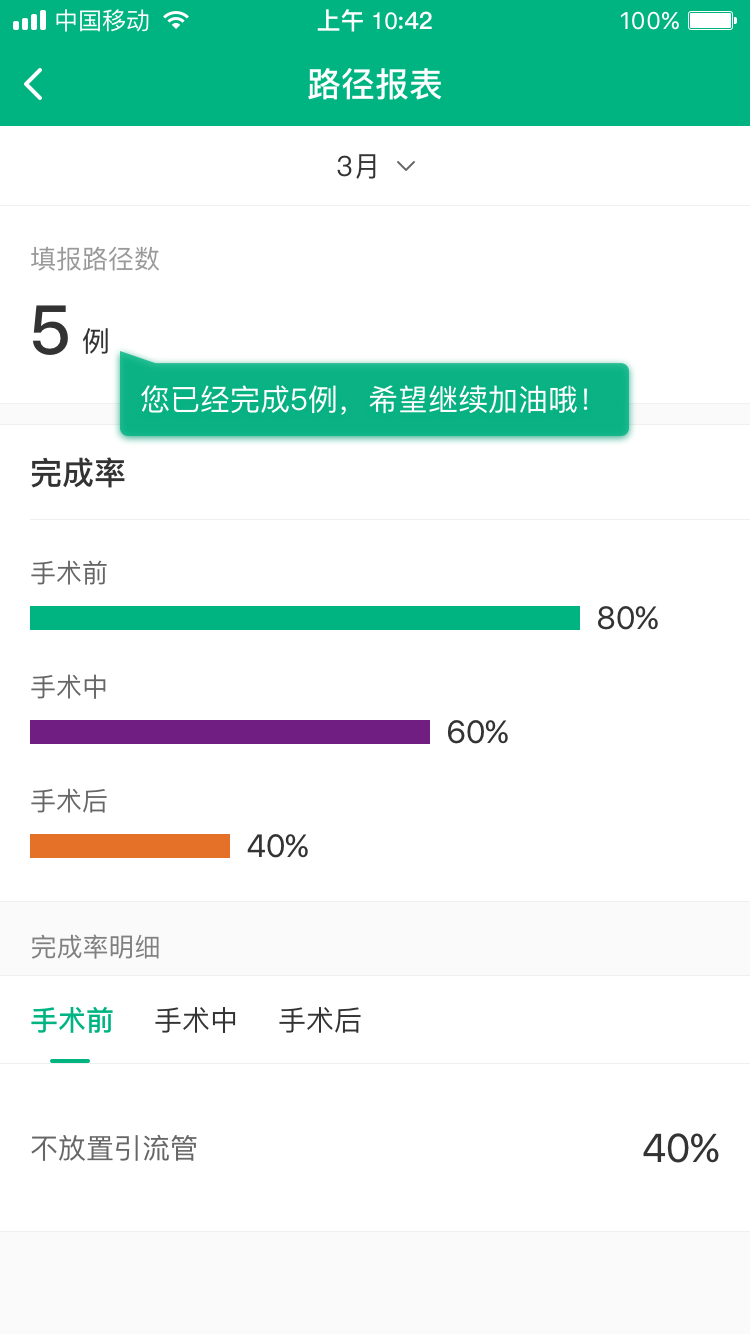The image size is (750, 1334).
Task: Expand month selector chevron arrow
Action: pyautogui.click(x=406, y=166)
